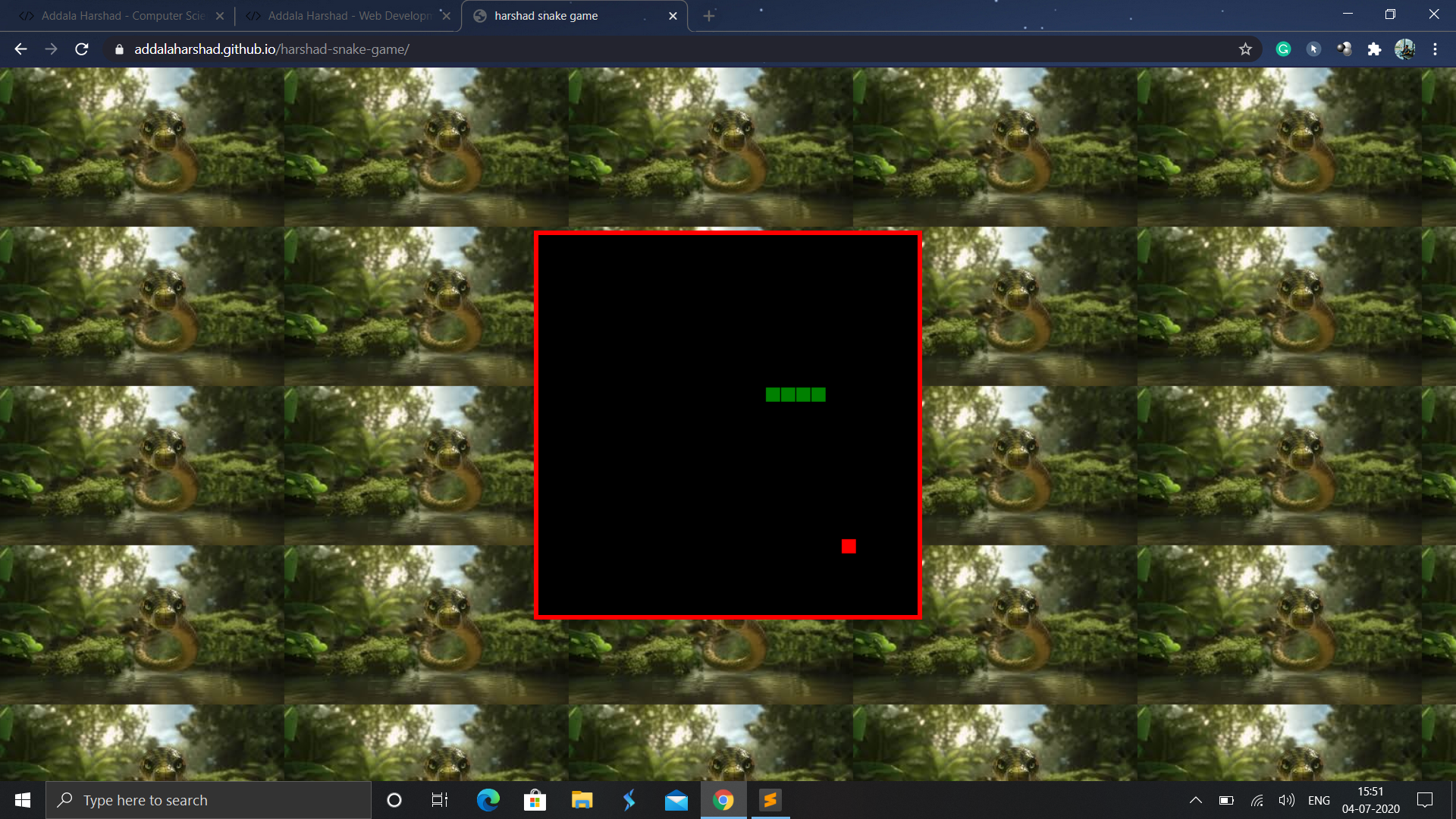Switch to Addala Harshad Computer Science tab
Screen dimensions: 1456x819
point(121,16)
